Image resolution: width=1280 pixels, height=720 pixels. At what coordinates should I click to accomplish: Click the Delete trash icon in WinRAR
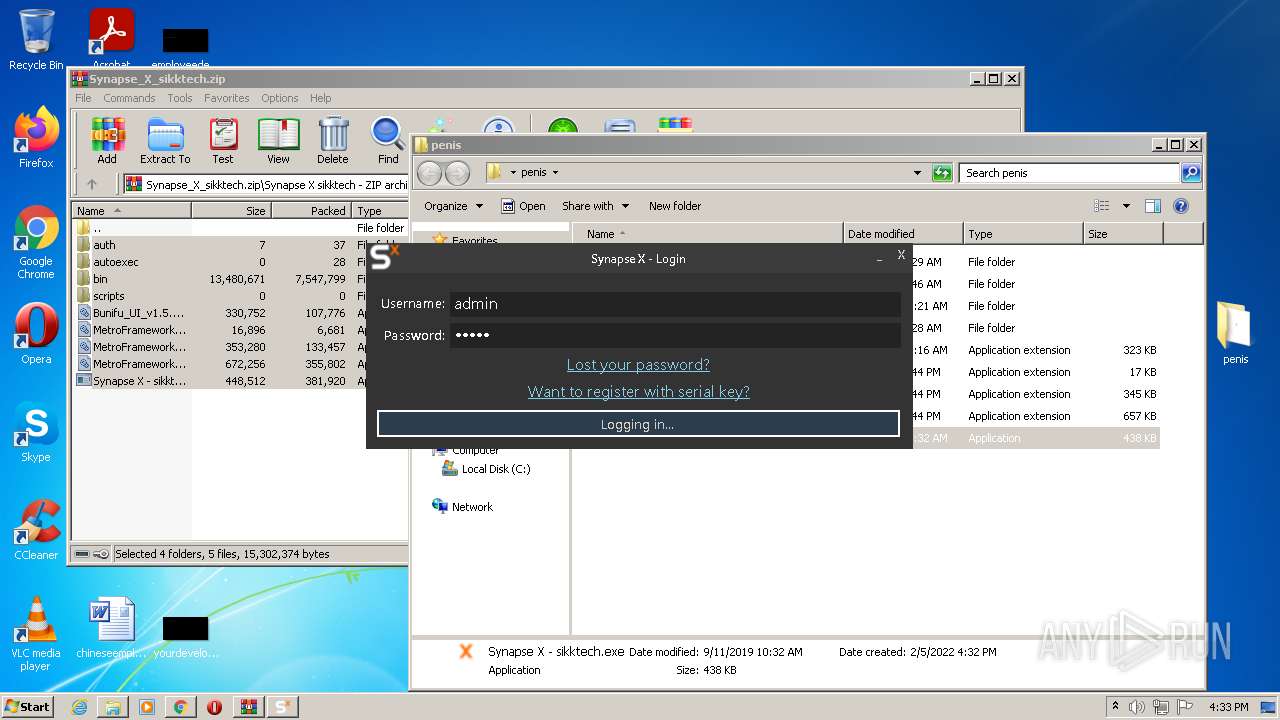coord(333,141)
